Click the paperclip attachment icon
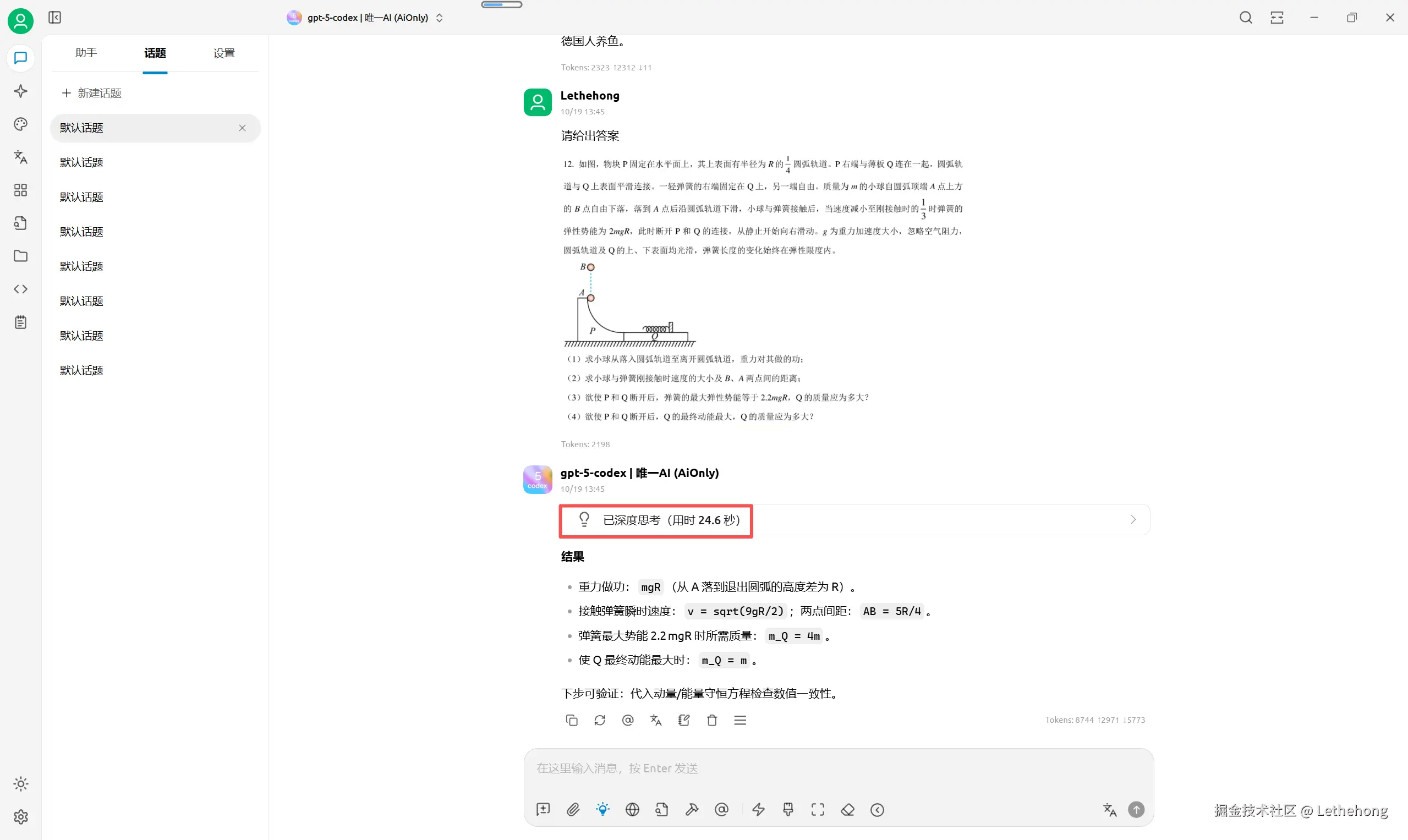Screen dimensions: 1408x840 (x=573, y=809)
